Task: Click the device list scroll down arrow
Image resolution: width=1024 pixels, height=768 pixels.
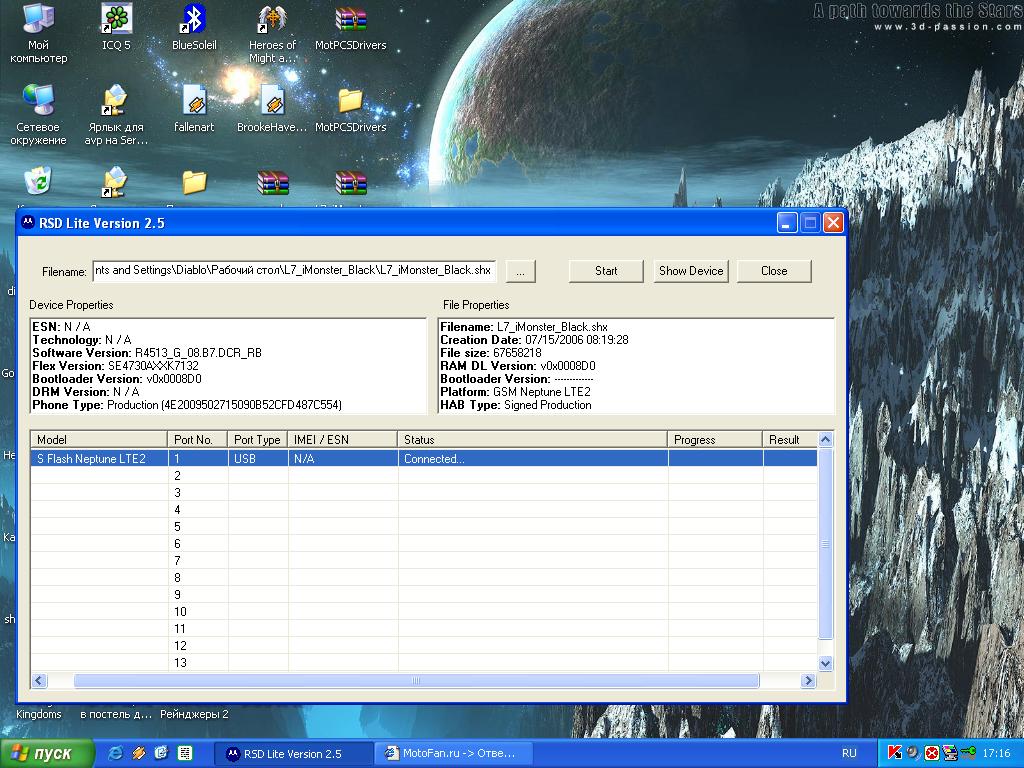Action: (x=825, y=664)
